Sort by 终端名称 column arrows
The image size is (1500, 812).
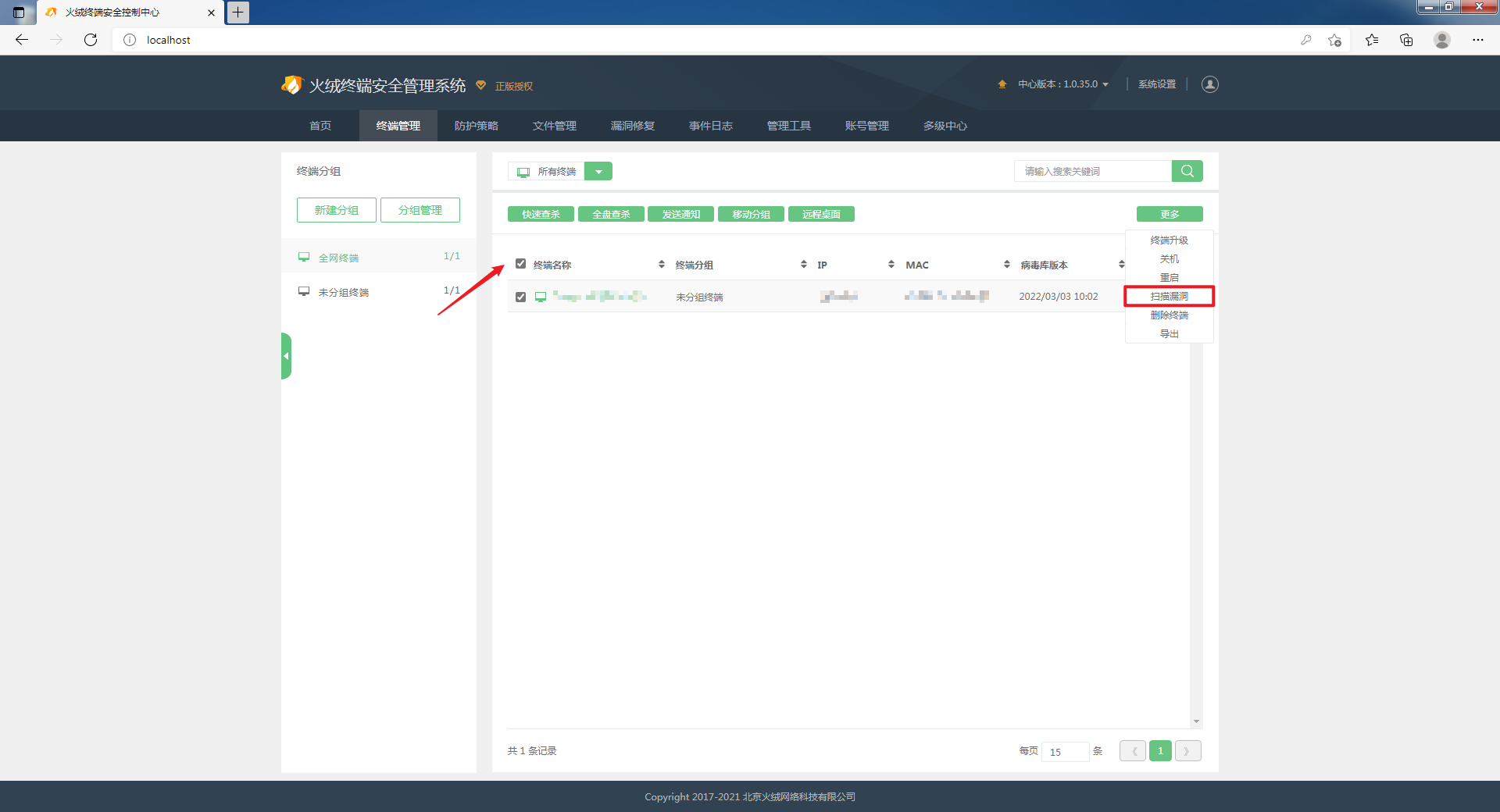[661, 265]
